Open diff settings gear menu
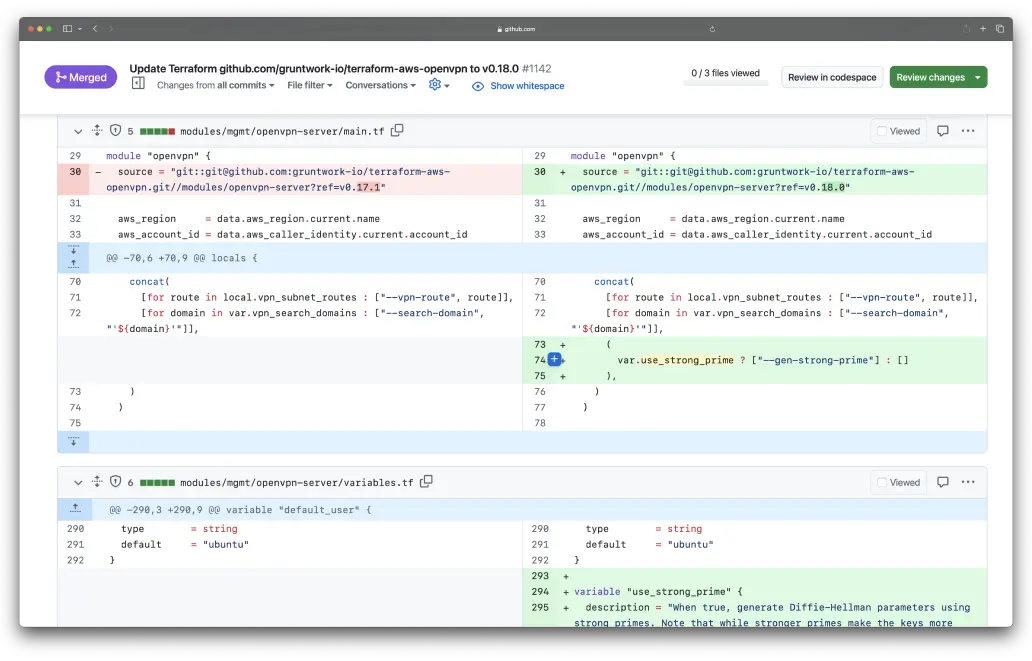 click(x=438, y=85)
